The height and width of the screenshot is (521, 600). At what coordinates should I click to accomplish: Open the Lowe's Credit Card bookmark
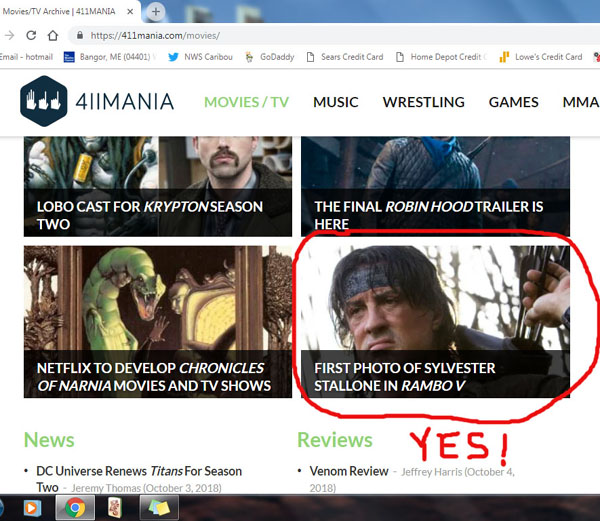(x=541, y=57)
